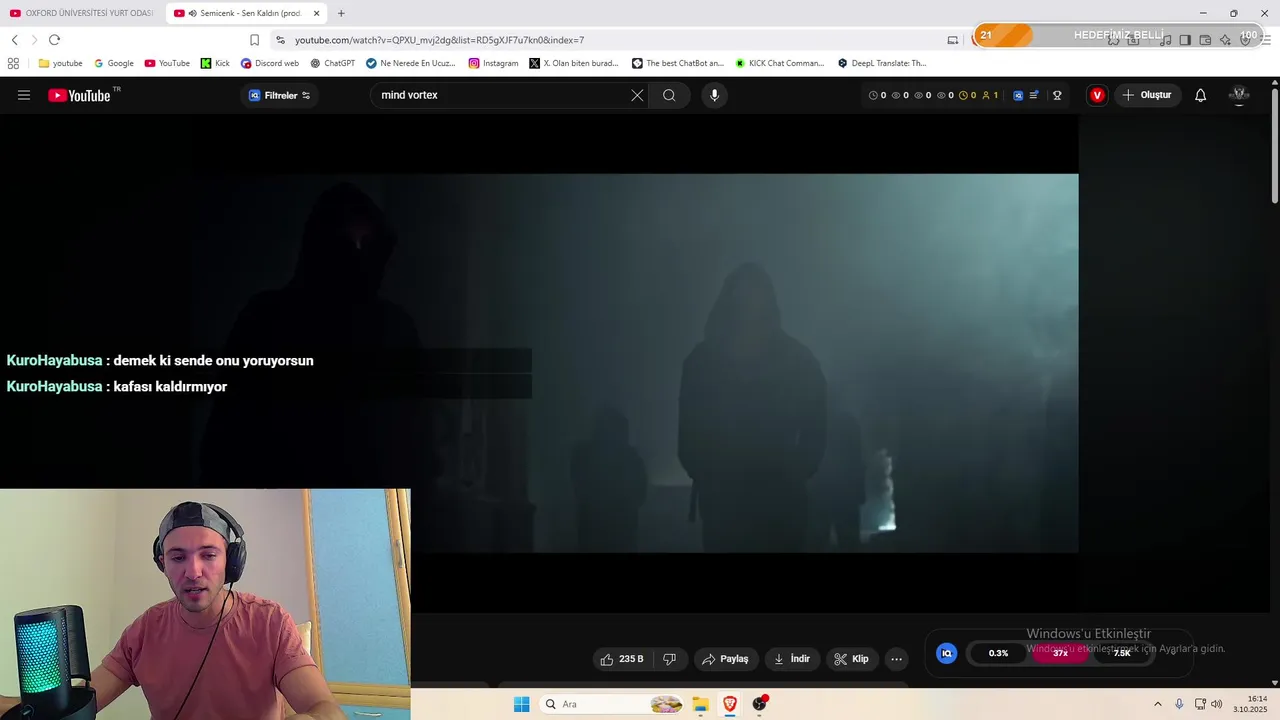Go to YouTube home via logo
Image resolution: width=1280 pixels, height=720 pixels.
click(x=79, y=95)
